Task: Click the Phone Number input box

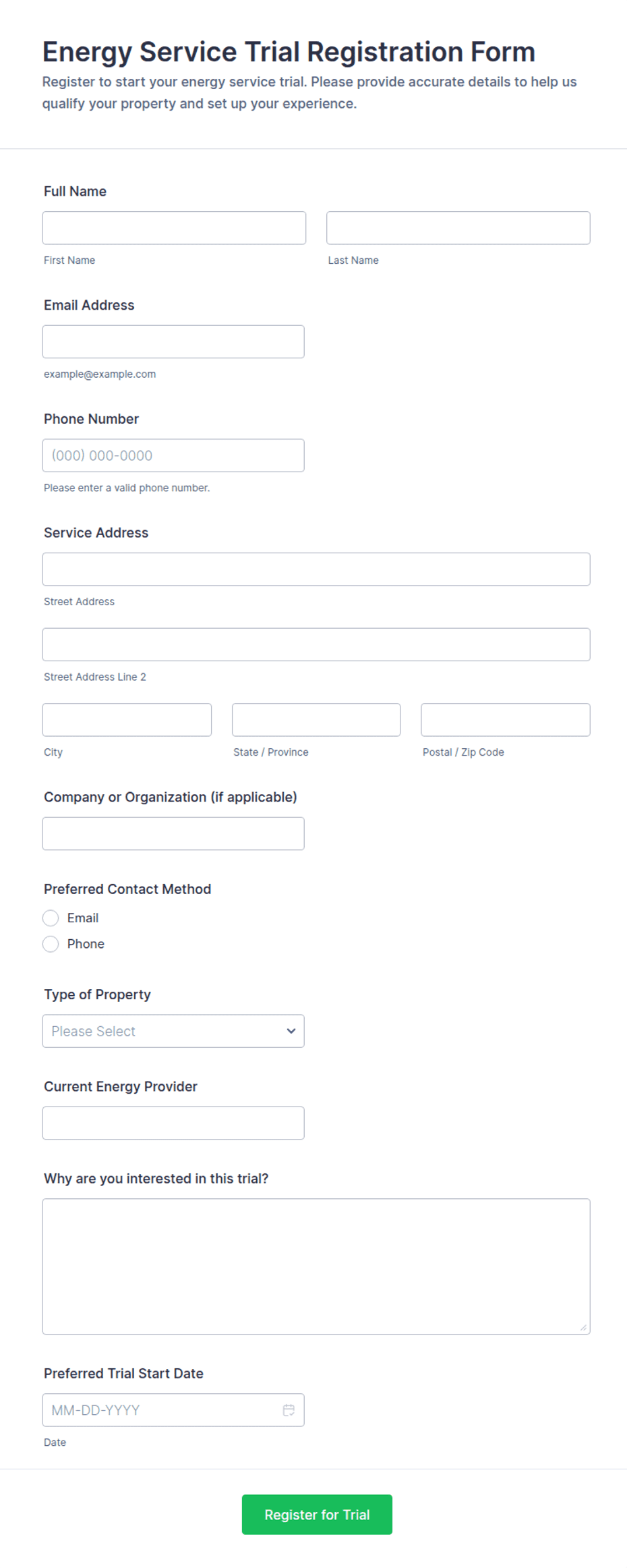Action: point(173,455)
